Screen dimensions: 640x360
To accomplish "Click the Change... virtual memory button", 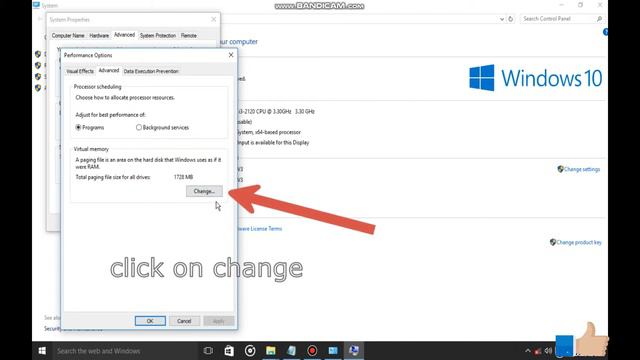I will 204,191.
